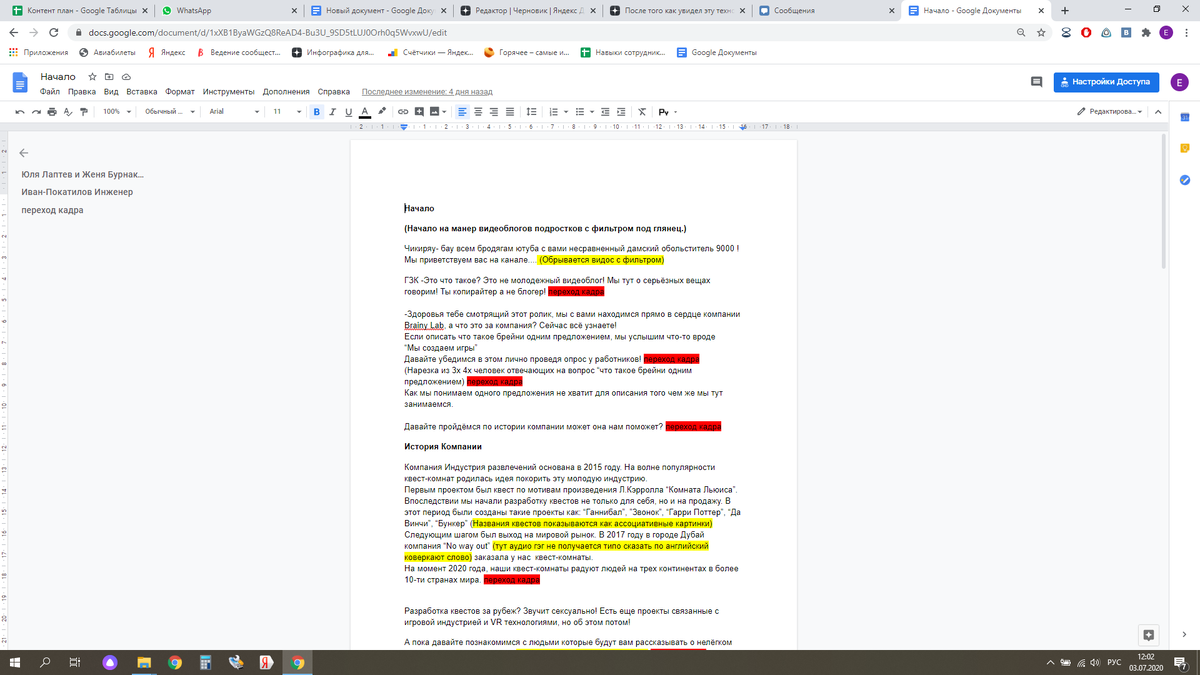Image resolution: width=1200 pixels, height=675 pixels.
Task: Open the Правка menu
Action: 82,91
